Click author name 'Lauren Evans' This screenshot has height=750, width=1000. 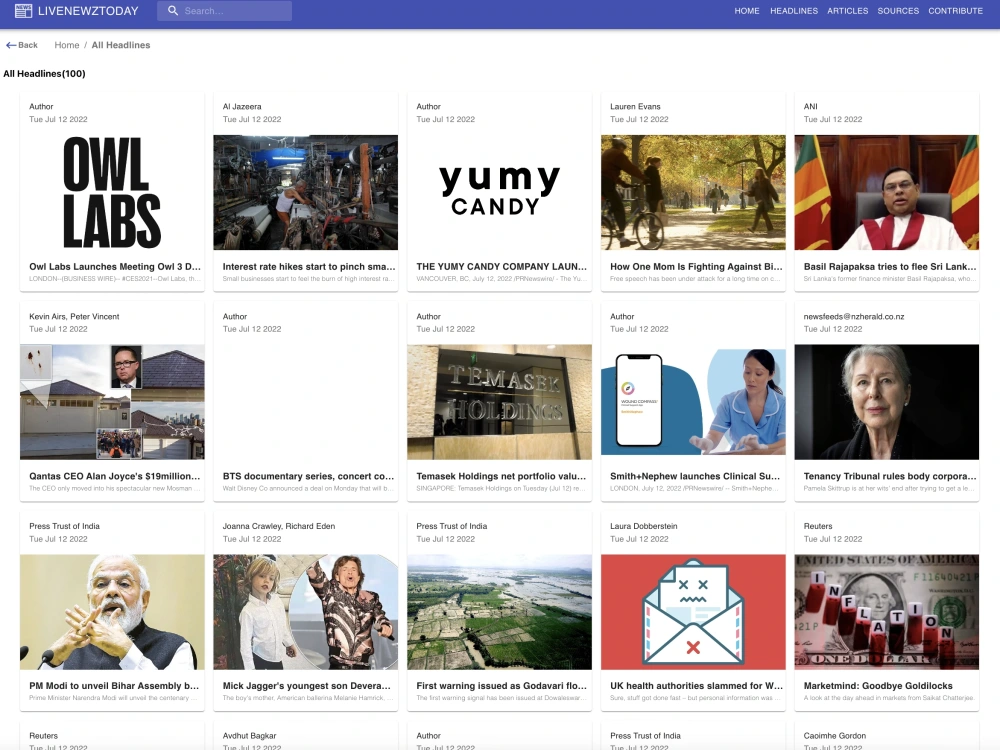click(x=635, y=107)
